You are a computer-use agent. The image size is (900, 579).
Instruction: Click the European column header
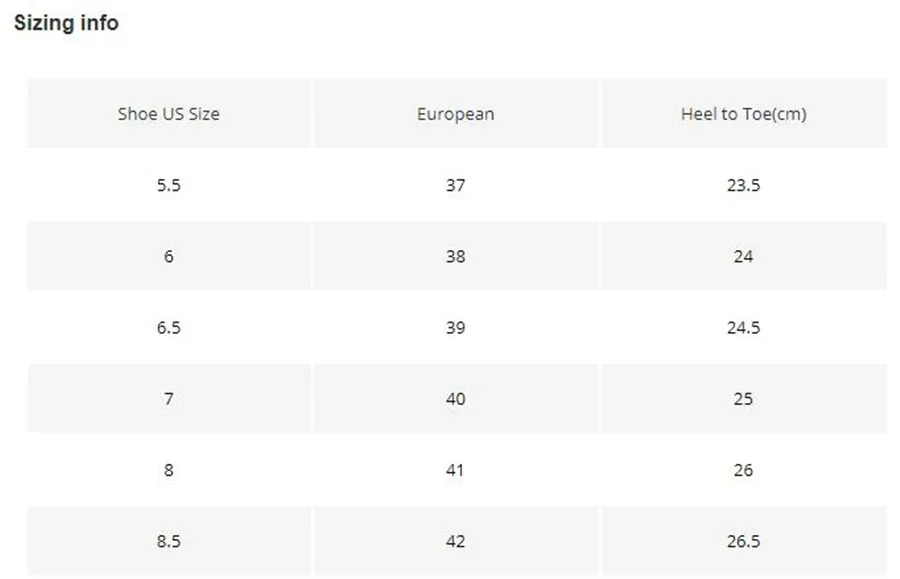455,114
